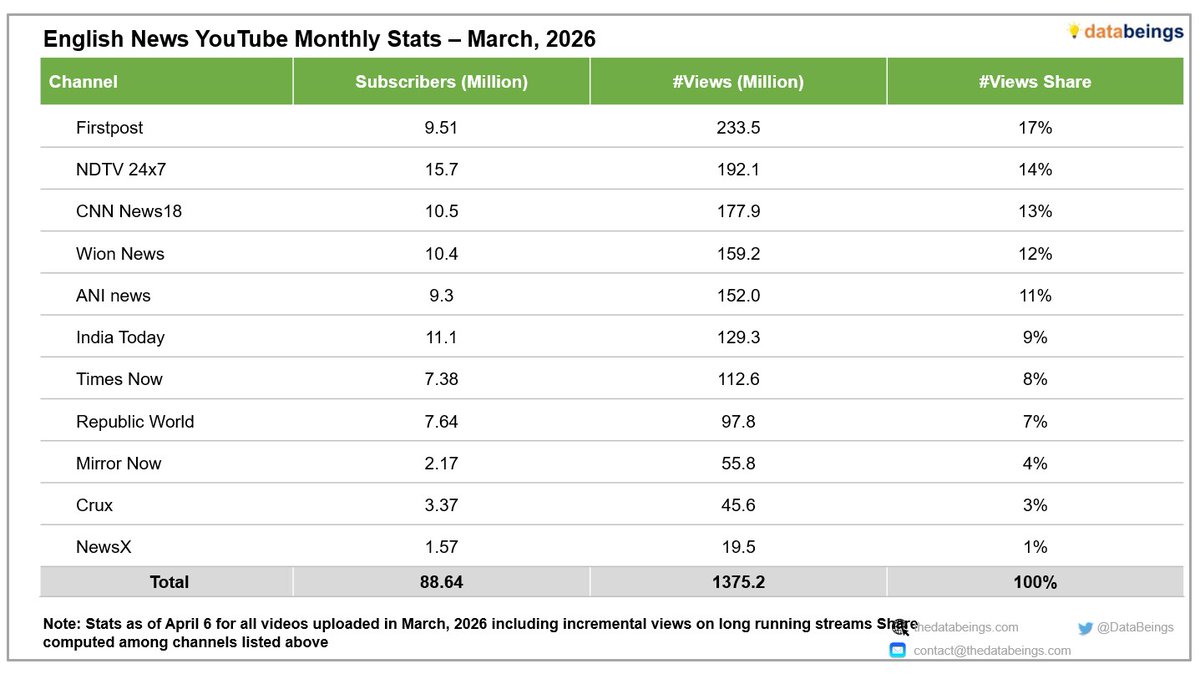This screenshot has width=1200, height=674.
Task: Click the Total row label
Action: tap(167, 581)
